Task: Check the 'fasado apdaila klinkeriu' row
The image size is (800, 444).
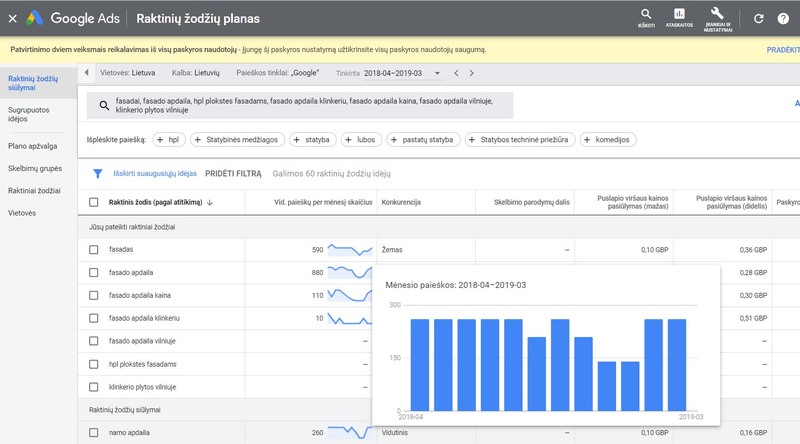Action: coord(93,318)
